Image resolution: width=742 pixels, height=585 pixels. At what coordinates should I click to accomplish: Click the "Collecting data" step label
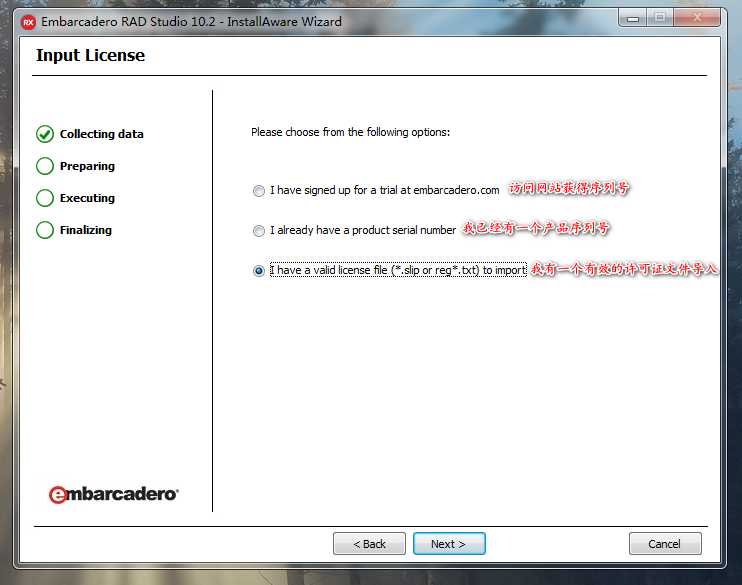click(x=102, y=134)
